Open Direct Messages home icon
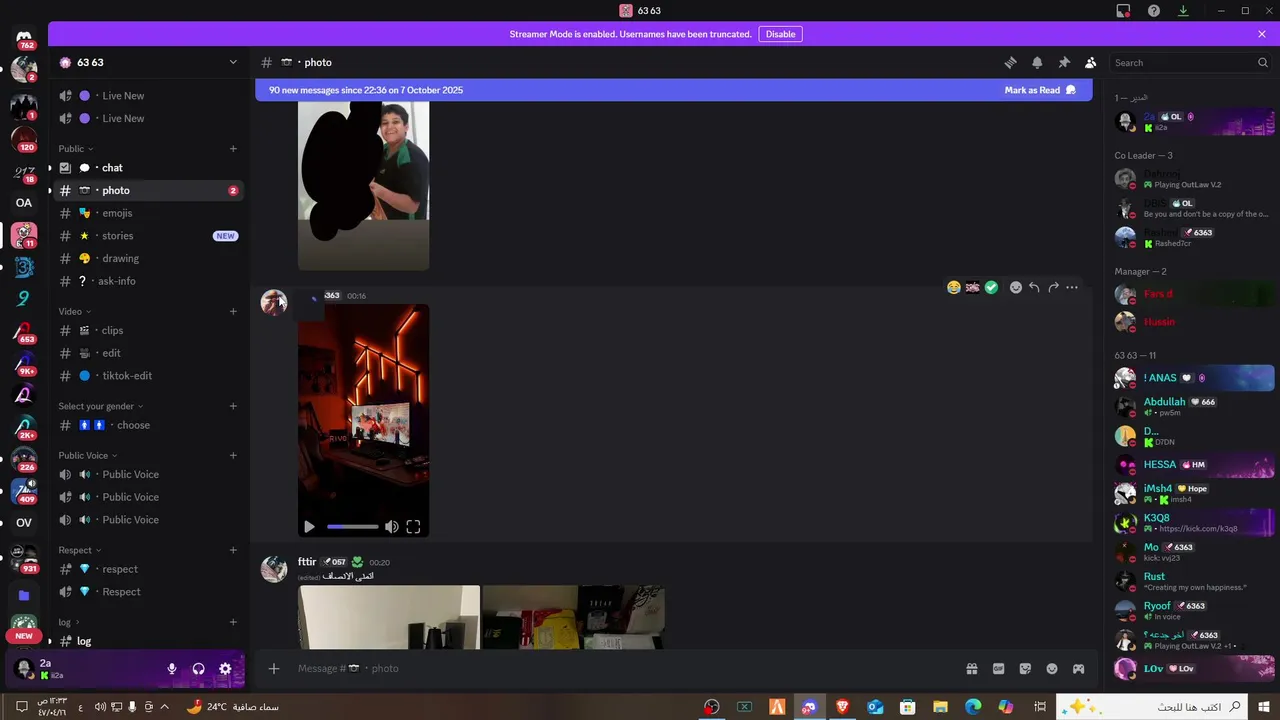This screenshot has width=1280, height=720. pos(24,38)
